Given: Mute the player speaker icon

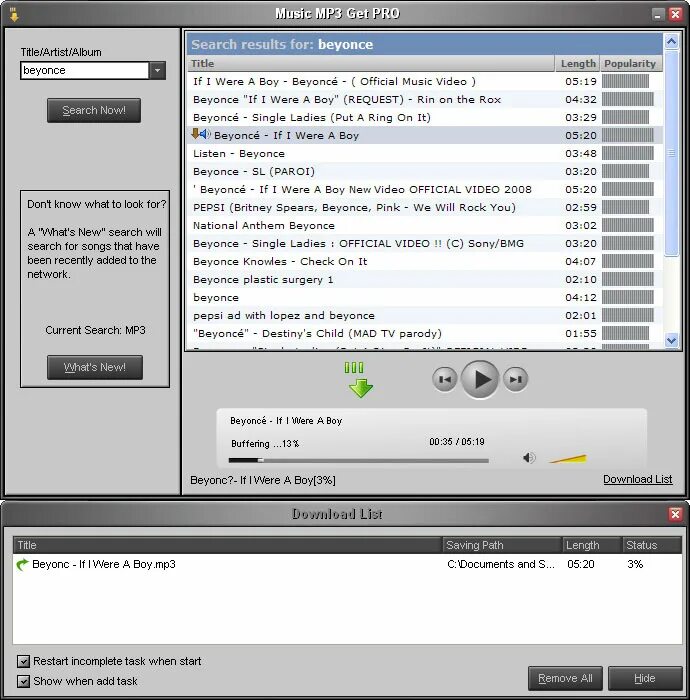Looking at the screenshot, I should point(529,458).
